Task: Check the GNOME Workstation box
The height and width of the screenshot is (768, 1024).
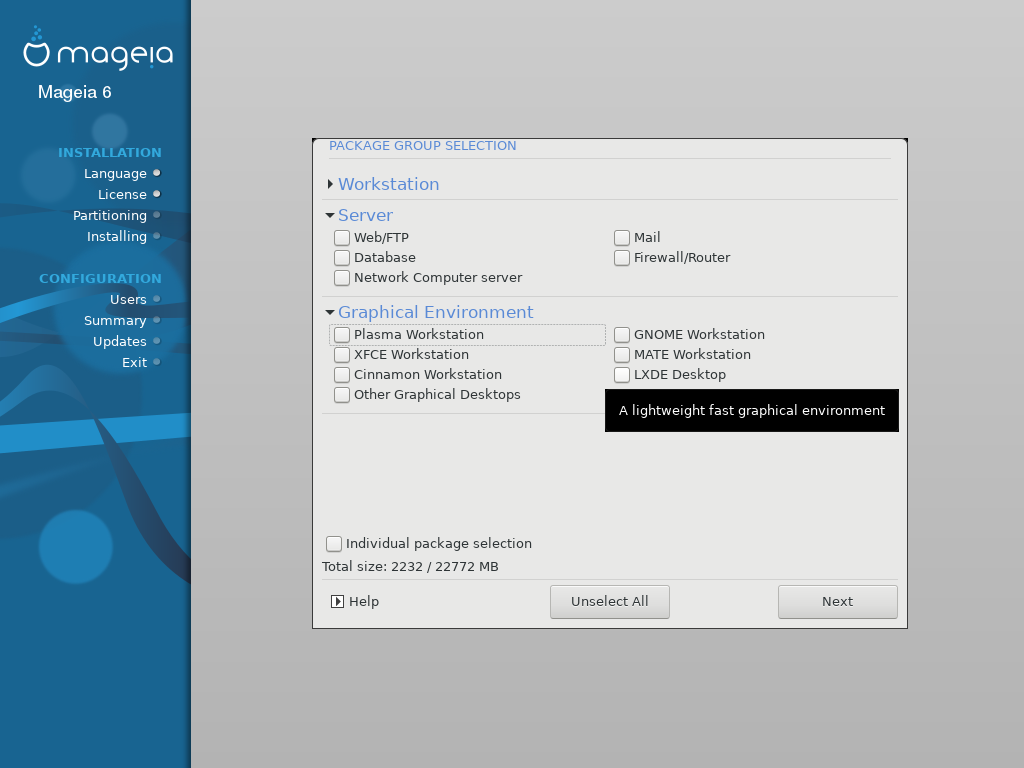Action: tap(622, 335)
